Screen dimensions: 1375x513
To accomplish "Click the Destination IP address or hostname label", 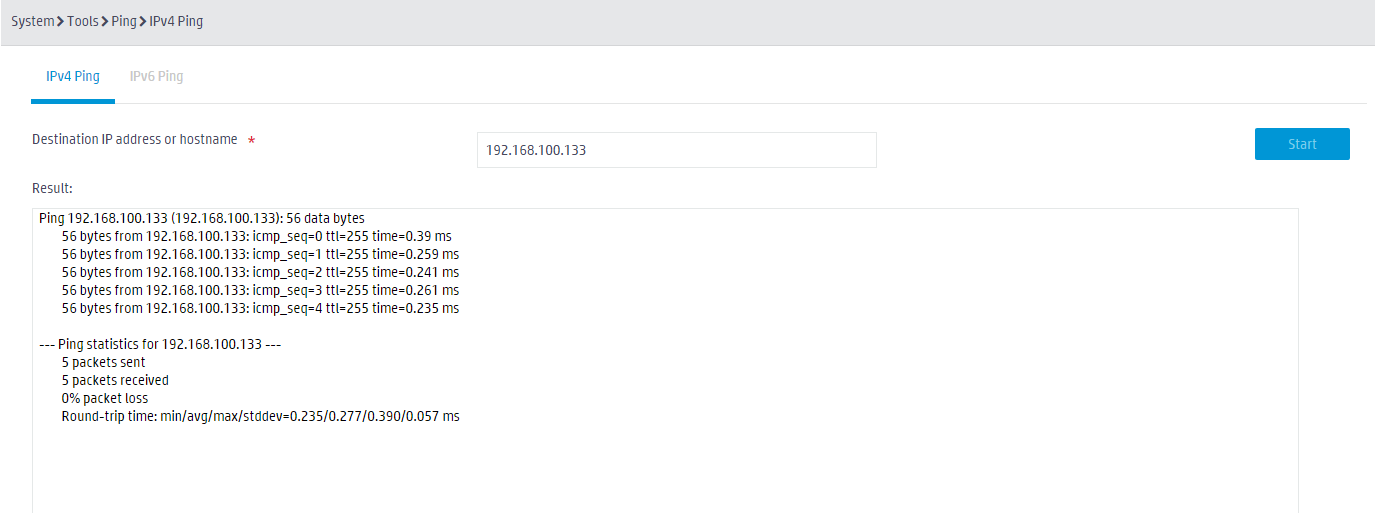I will coord(135,140).
